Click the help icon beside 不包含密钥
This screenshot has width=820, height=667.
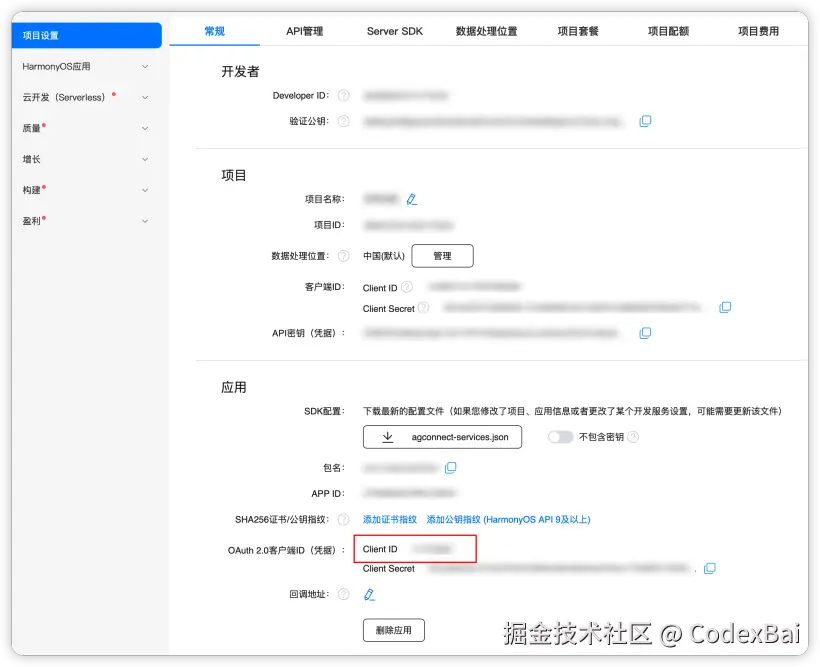633,437
